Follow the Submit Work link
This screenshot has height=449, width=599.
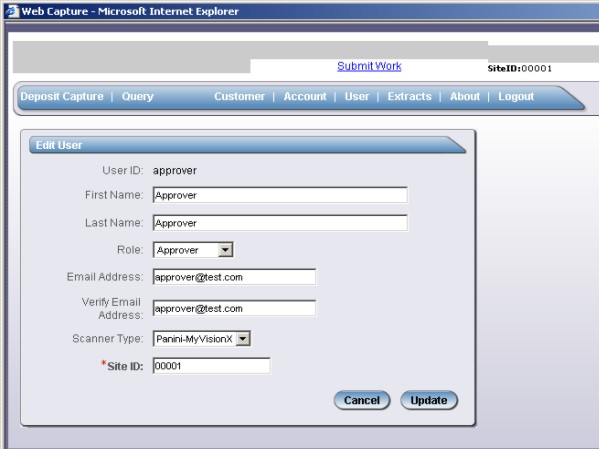[x=369, y=66]
